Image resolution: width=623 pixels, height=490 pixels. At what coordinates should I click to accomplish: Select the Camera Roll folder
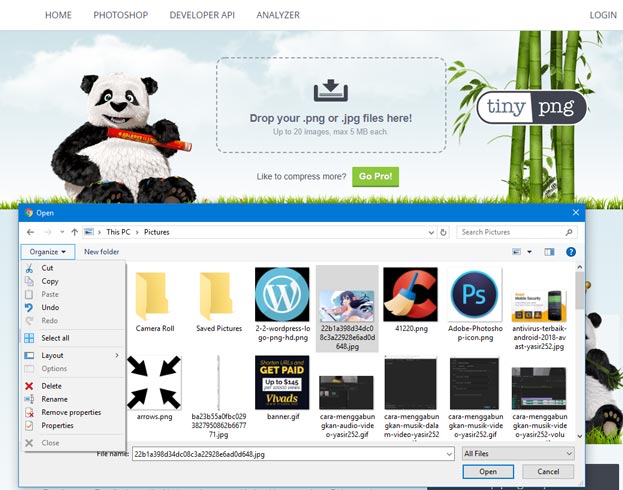coord(155,301)
